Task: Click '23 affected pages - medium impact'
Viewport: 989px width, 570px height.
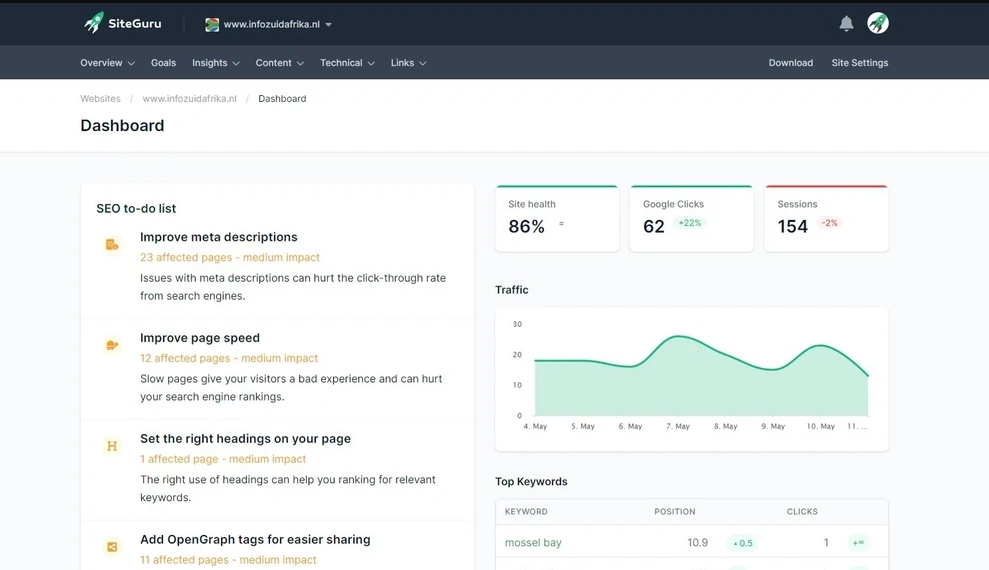Action: (x=230, y=257)
